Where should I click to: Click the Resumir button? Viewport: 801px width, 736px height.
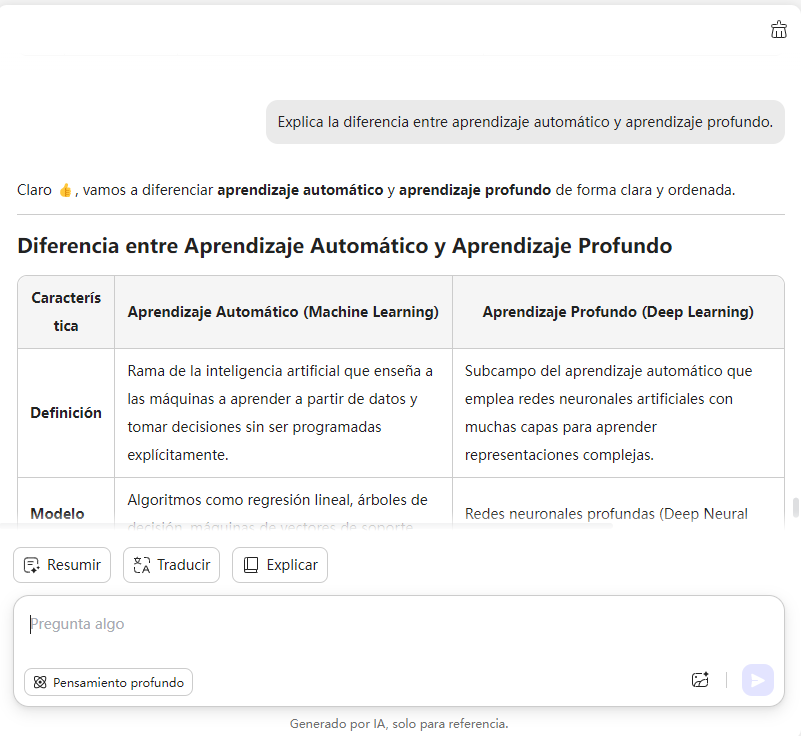tap(62, 565)
